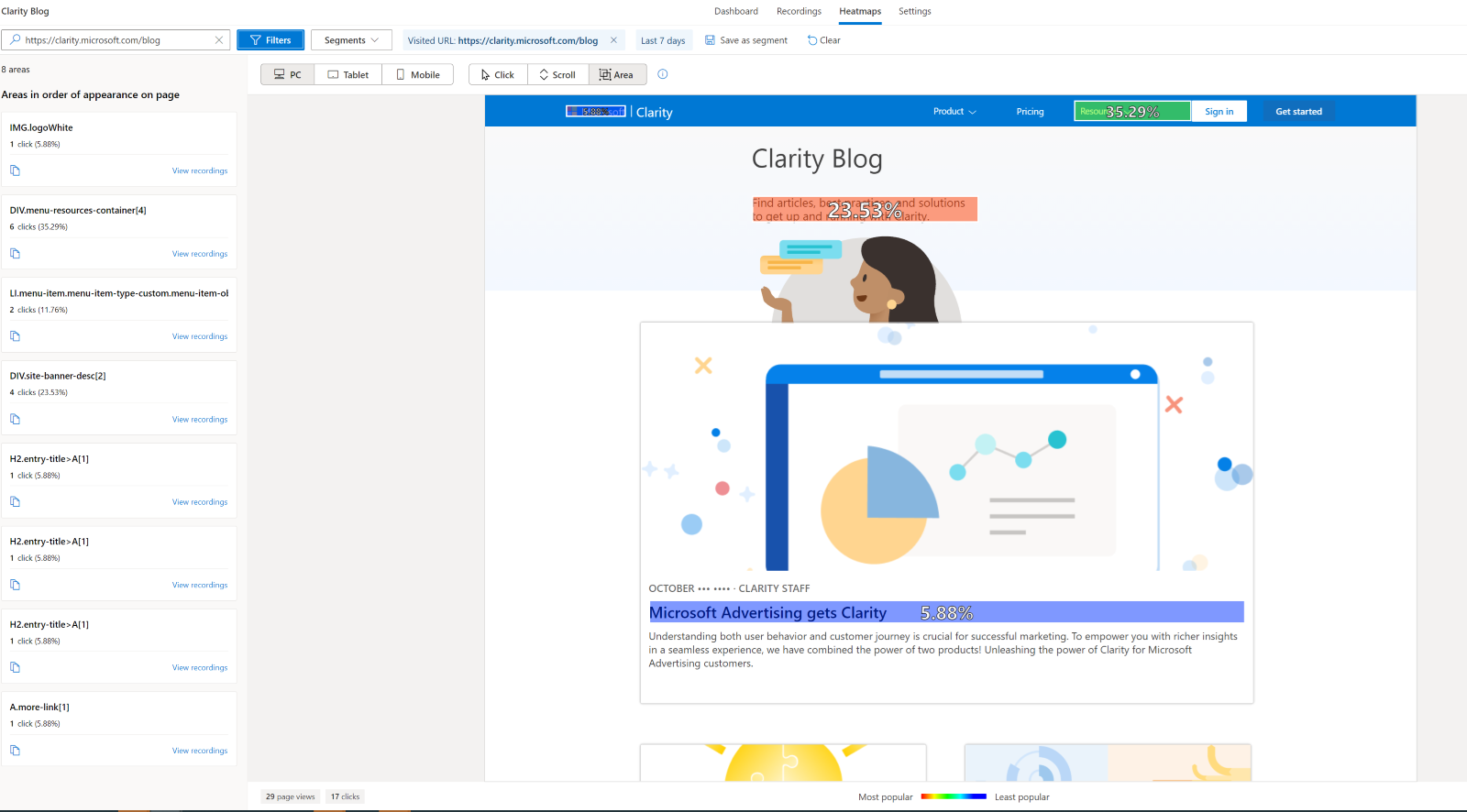Click Sign in on the preview
The image size is (1467, 812).
[1219, 111]
